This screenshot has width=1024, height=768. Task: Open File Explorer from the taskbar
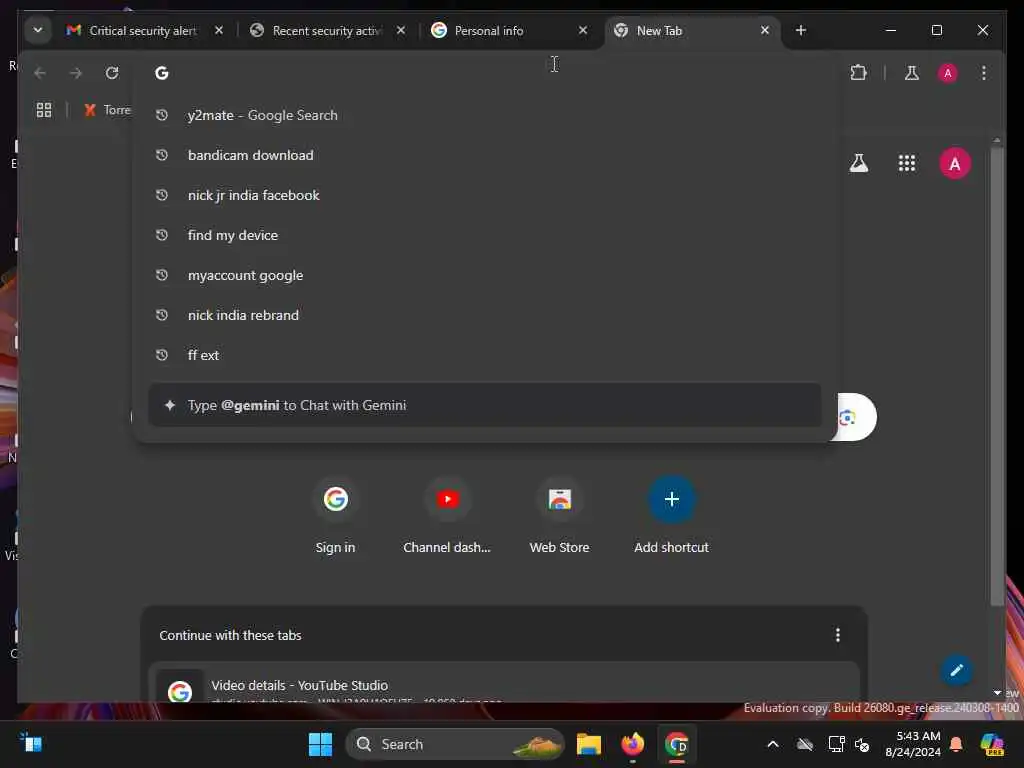point(588,744)
